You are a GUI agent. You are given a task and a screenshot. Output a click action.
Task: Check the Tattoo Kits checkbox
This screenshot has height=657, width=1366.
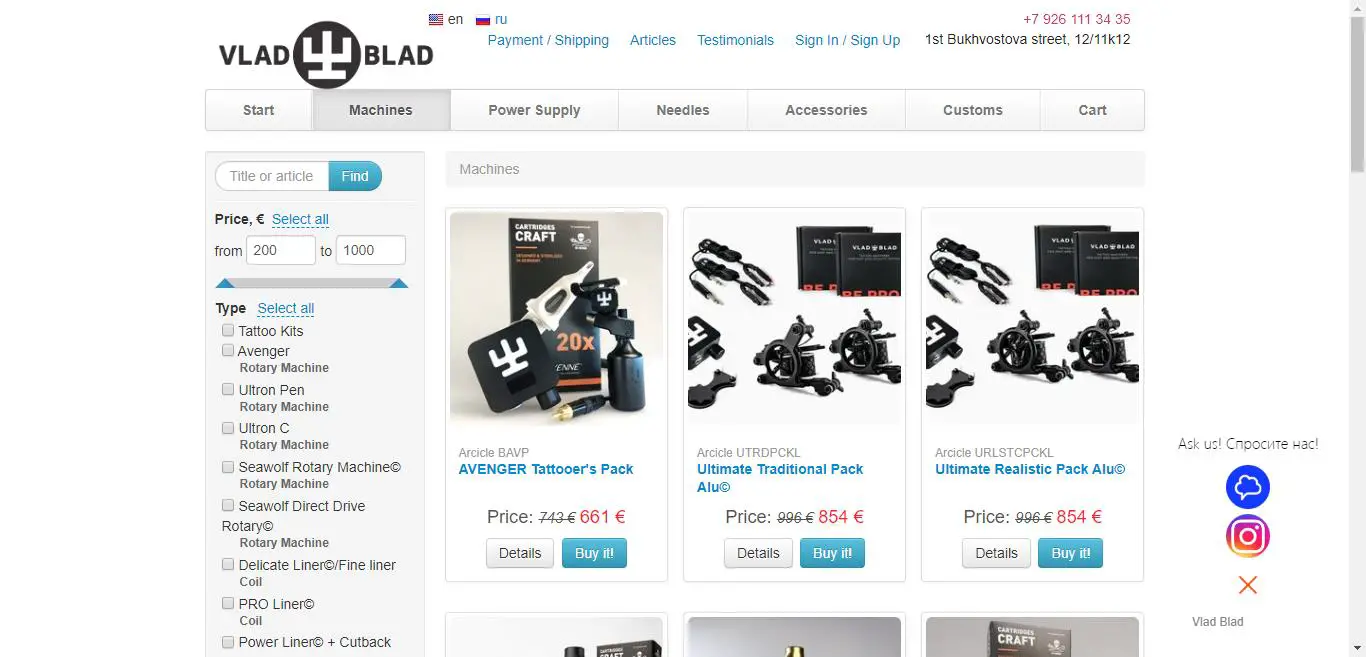(x=228, y=330)
